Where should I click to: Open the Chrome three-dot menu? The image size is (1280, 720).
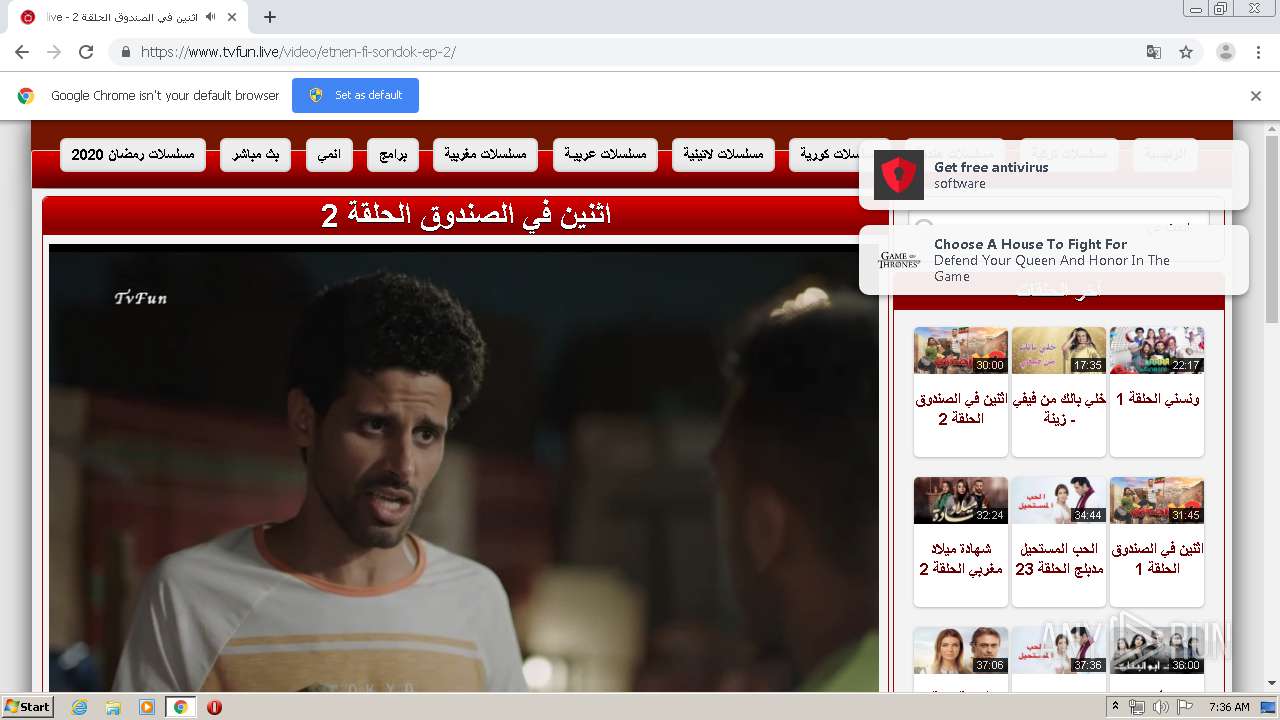point(1258,52)
